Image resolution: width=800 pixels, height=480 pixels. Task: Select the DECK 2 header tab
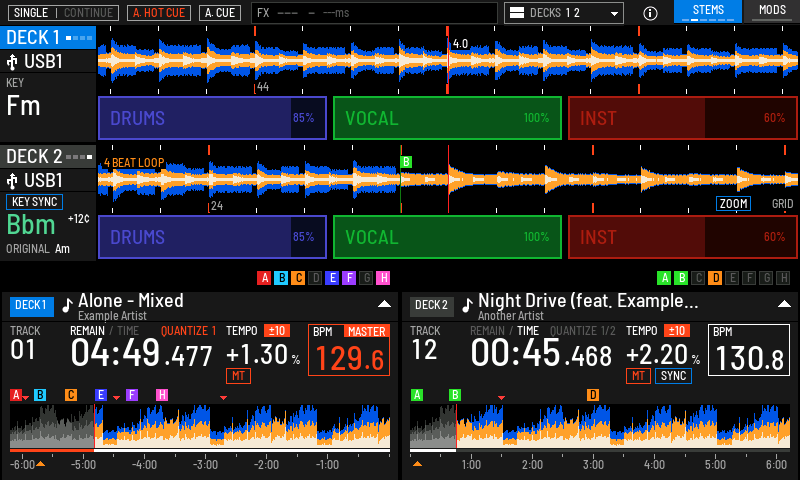click(48, 157)
